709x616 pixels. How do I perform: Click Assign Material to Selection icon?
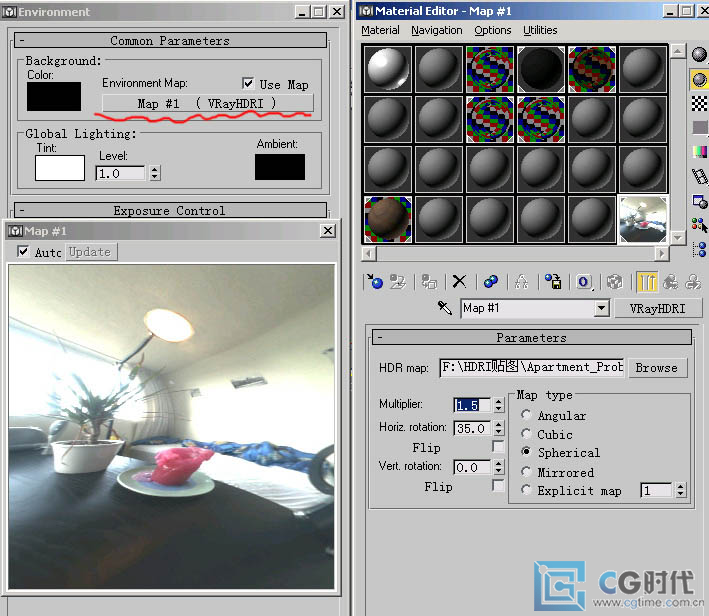[429, 282]
